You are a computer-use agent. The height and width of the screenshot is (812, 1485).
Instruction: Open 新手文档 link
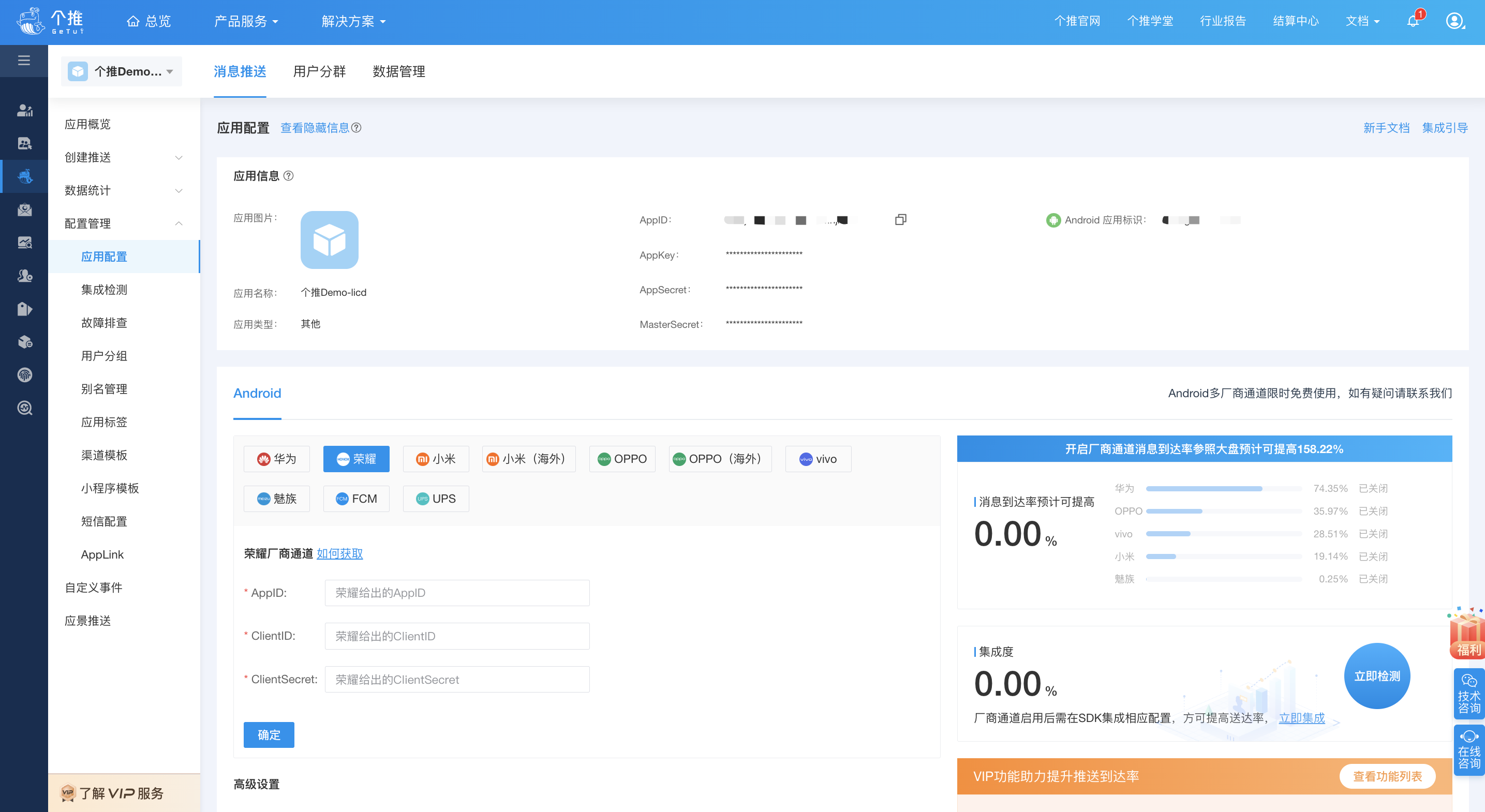pos(1386,128)
